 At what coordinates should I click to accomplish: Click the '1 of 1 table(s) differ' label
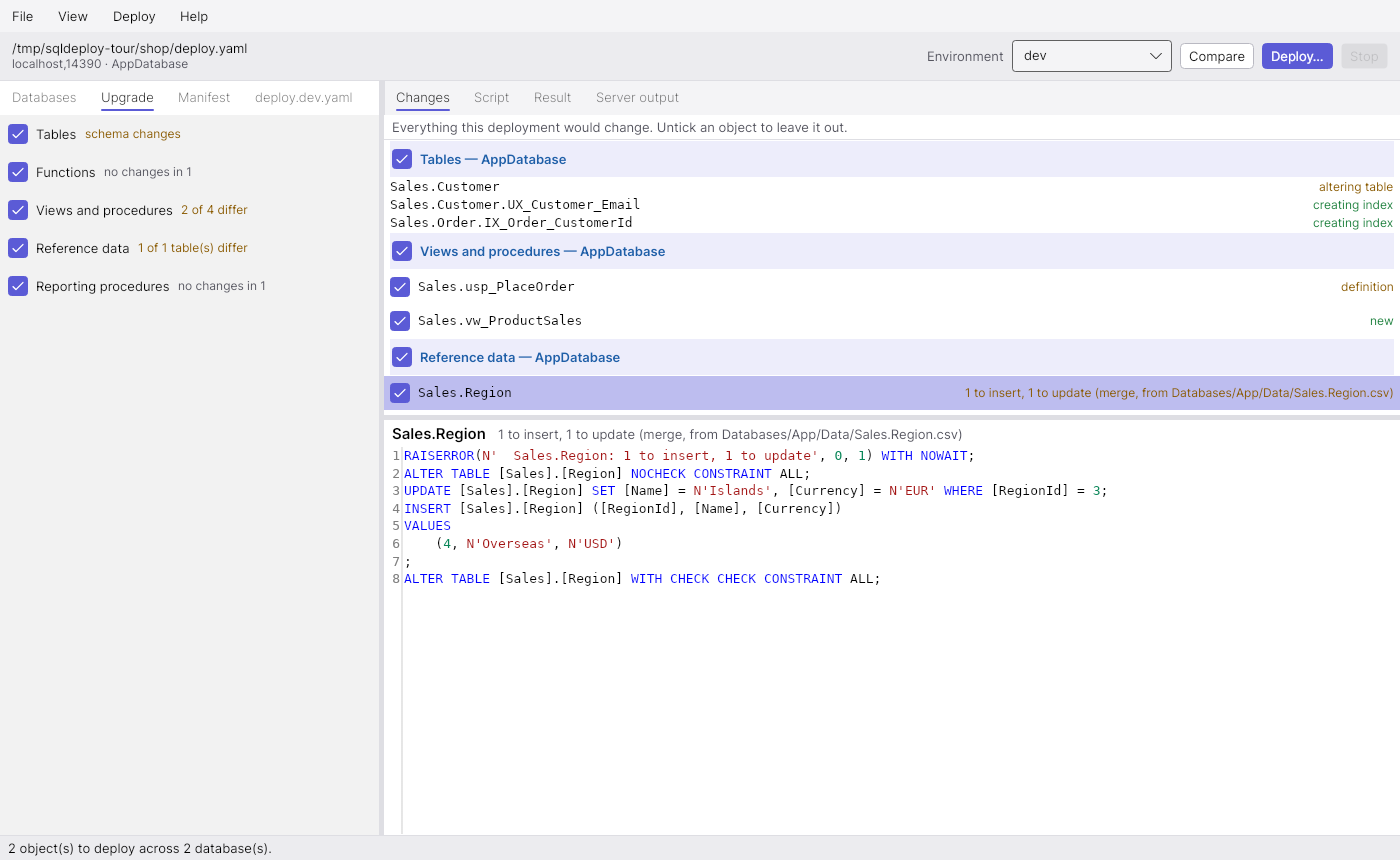[x=193, y=248]
